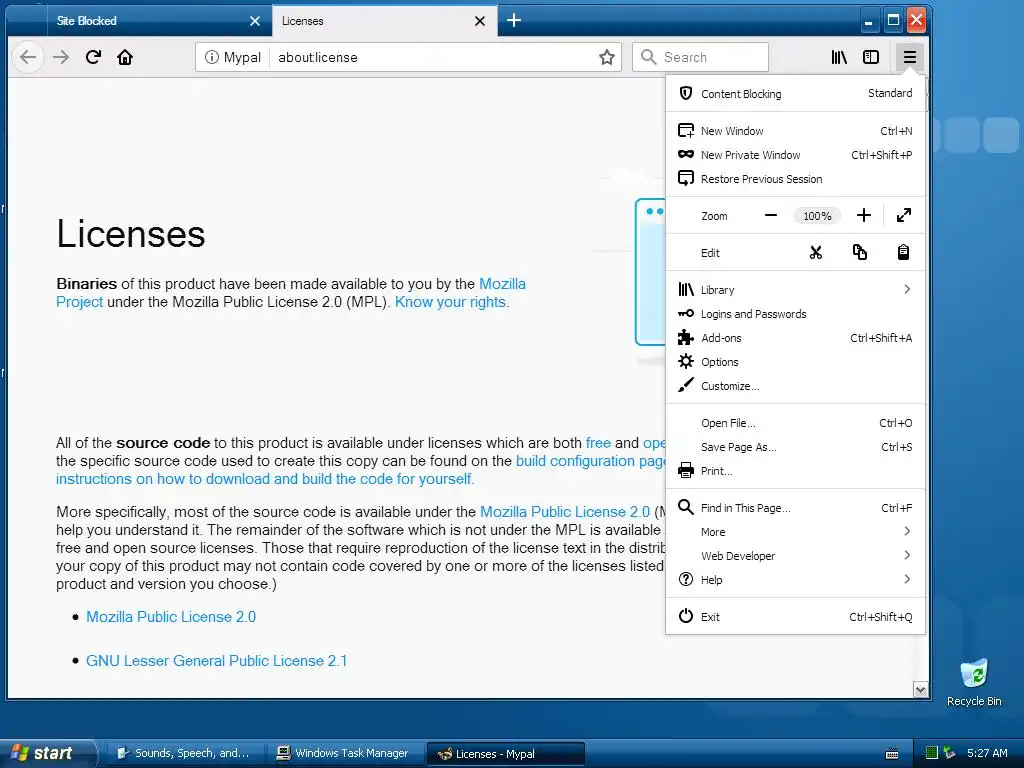Open the Recycle Bin desktop icon

[974, 683]
